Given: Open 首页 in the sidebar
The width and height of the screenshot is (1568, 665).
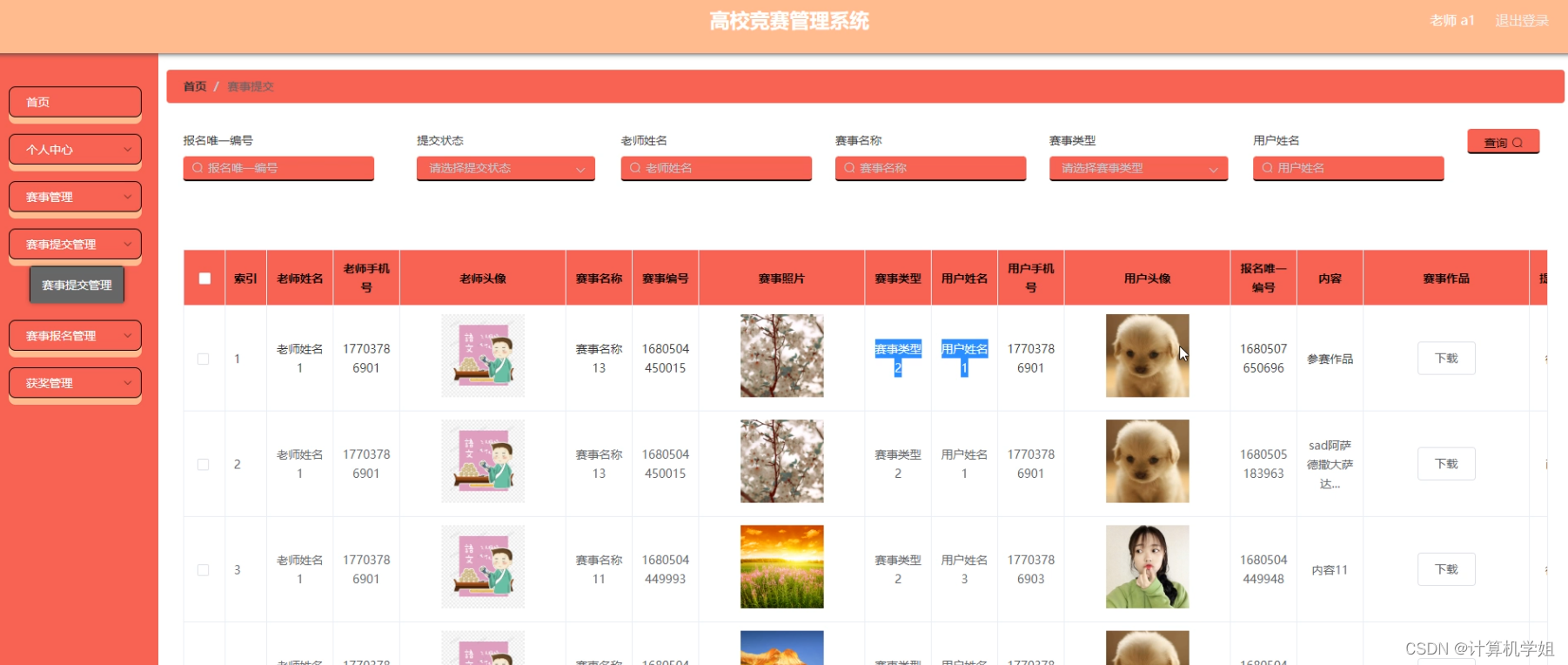Looking at the screenshot, I should 75,102.
